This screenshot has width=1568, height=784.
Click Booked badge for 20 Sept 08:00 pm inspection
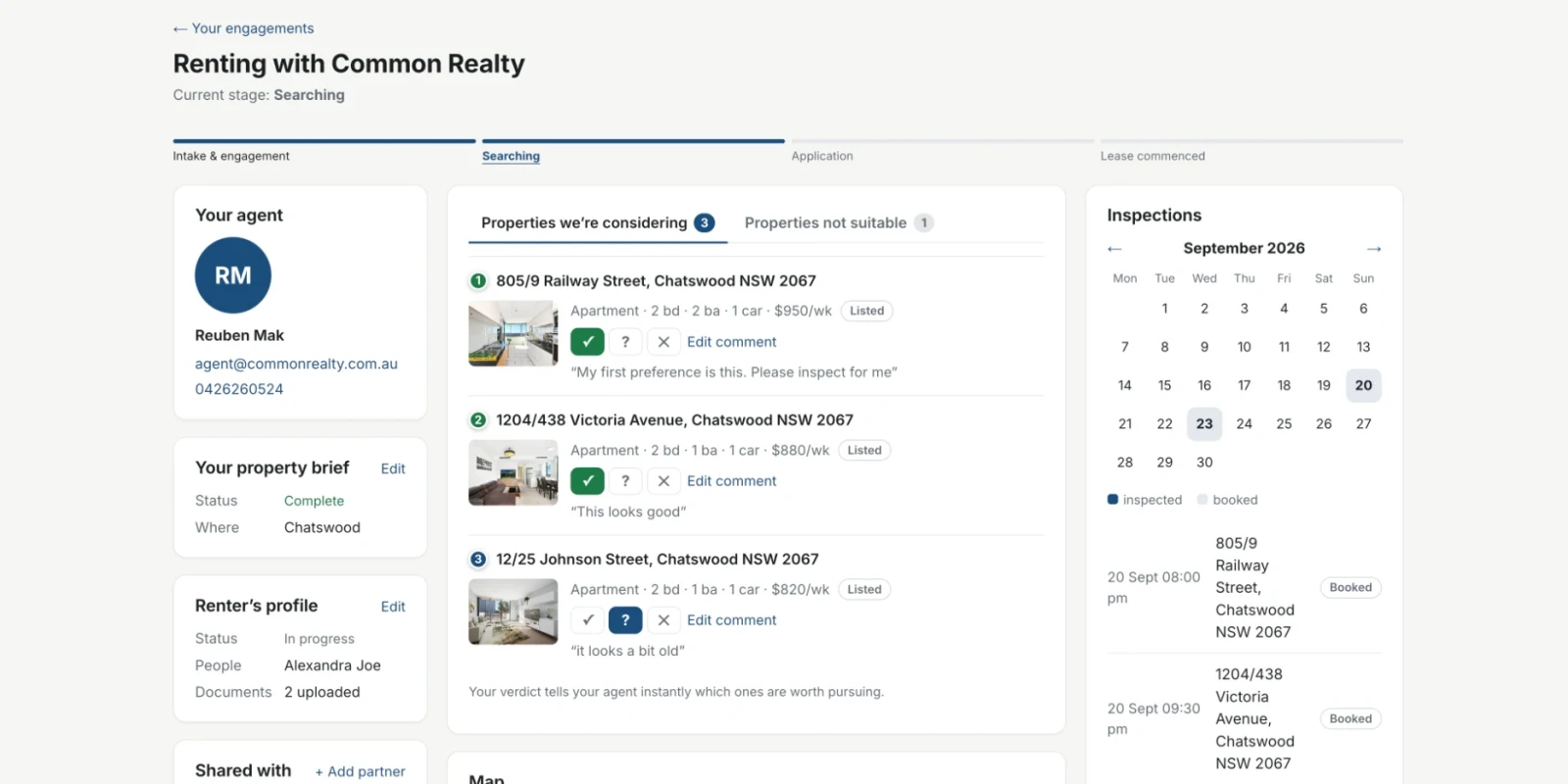(x=1350, y=588)
